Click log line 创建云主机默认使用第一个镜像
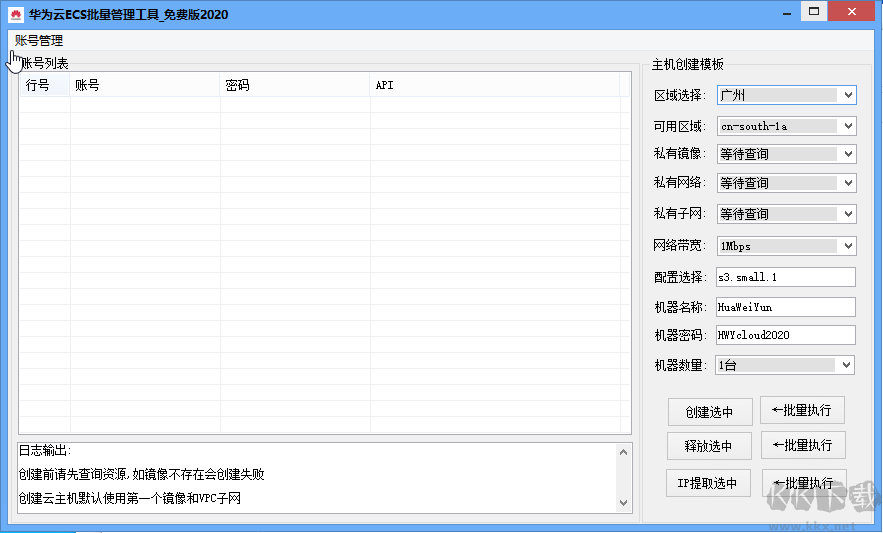This screenshot has height=533, width=883. pos(130,499)
